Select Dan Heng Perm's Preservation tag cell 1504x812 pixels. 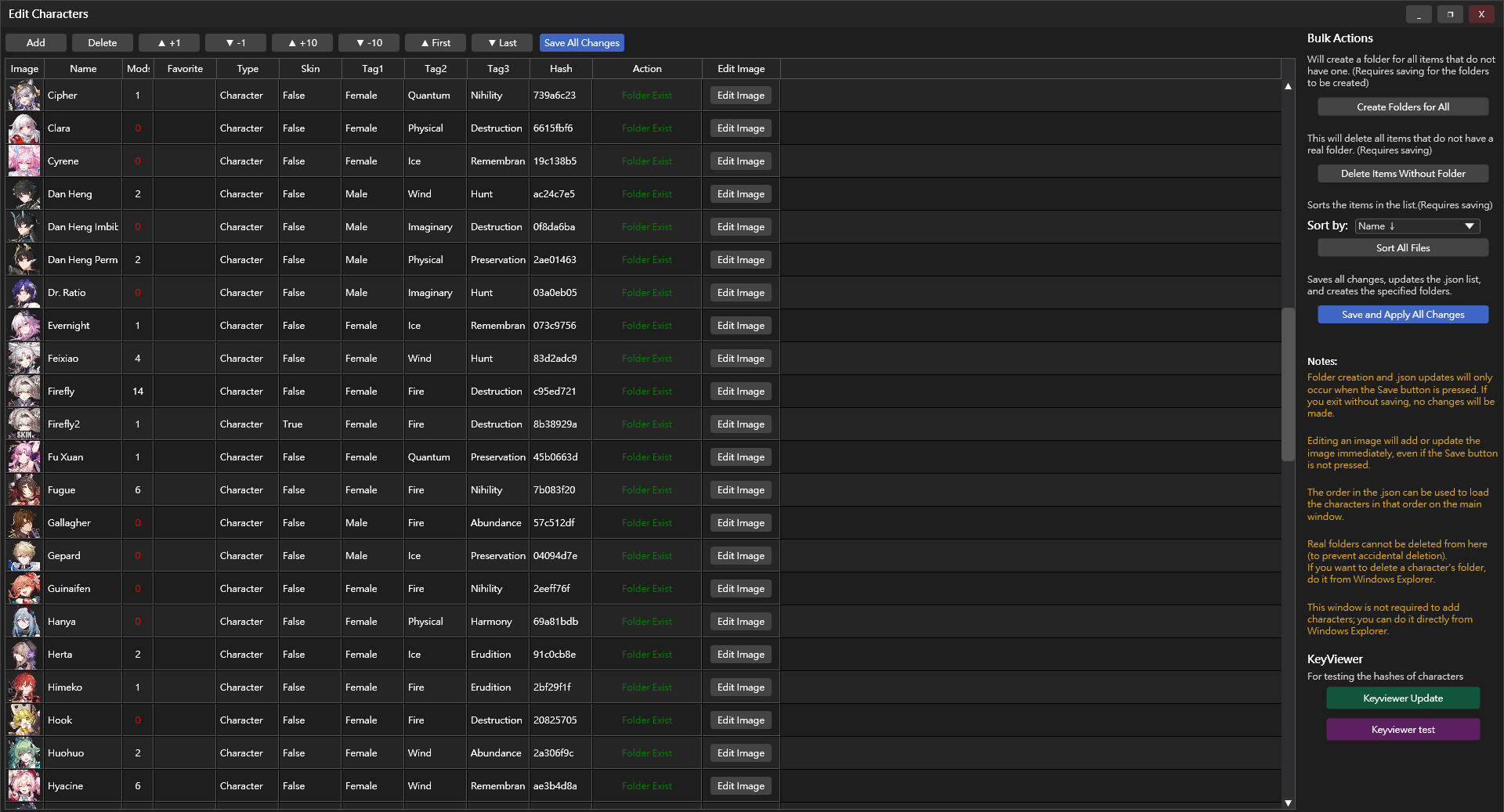(x=498, y=260)
